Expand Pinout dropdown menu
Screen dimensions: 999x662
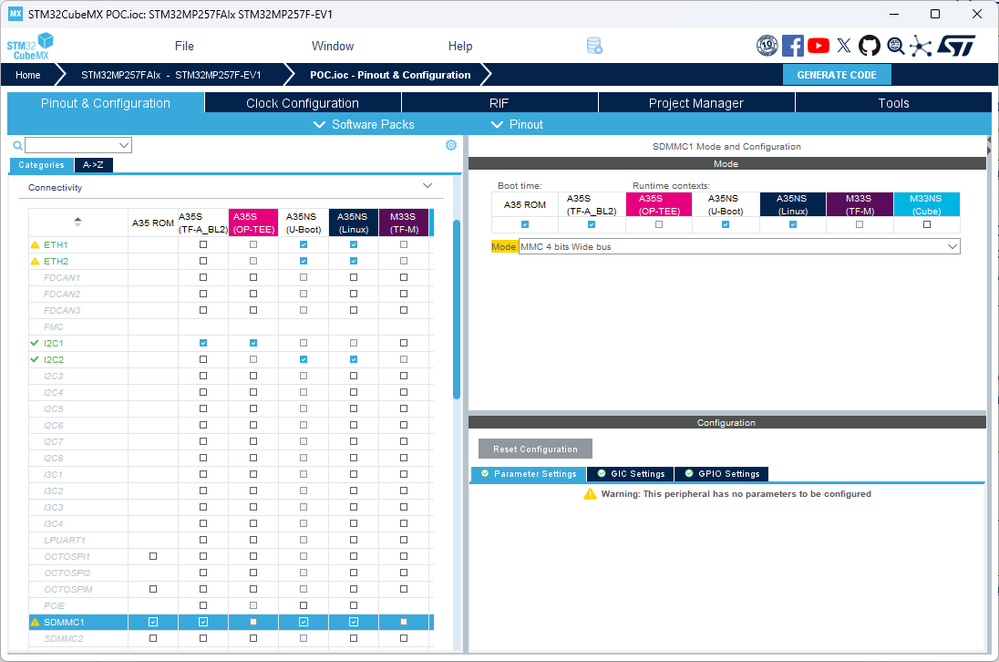click(517, 124)
